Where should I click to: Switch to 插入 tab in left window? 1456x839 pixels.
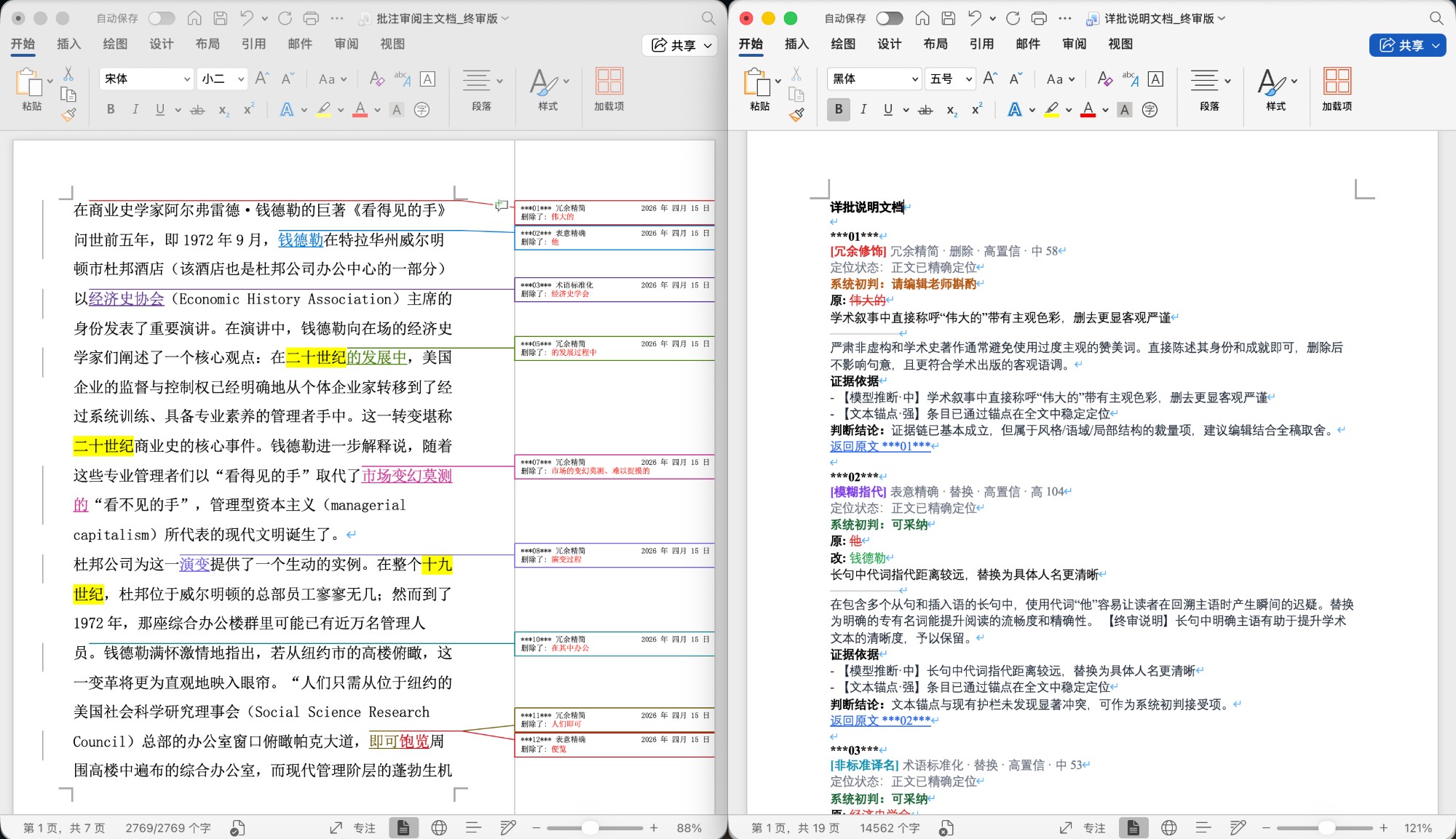[68, 44]
